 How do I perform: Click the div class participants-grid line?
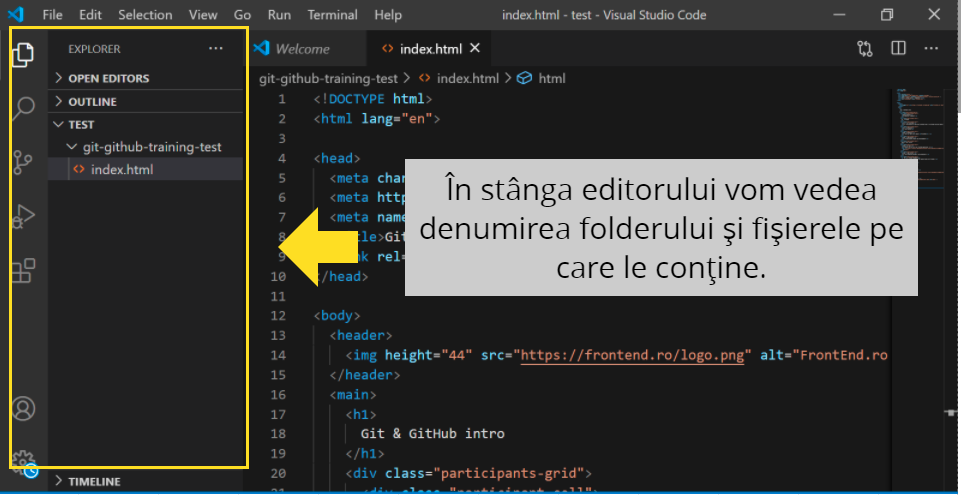(x=468, y=473)
